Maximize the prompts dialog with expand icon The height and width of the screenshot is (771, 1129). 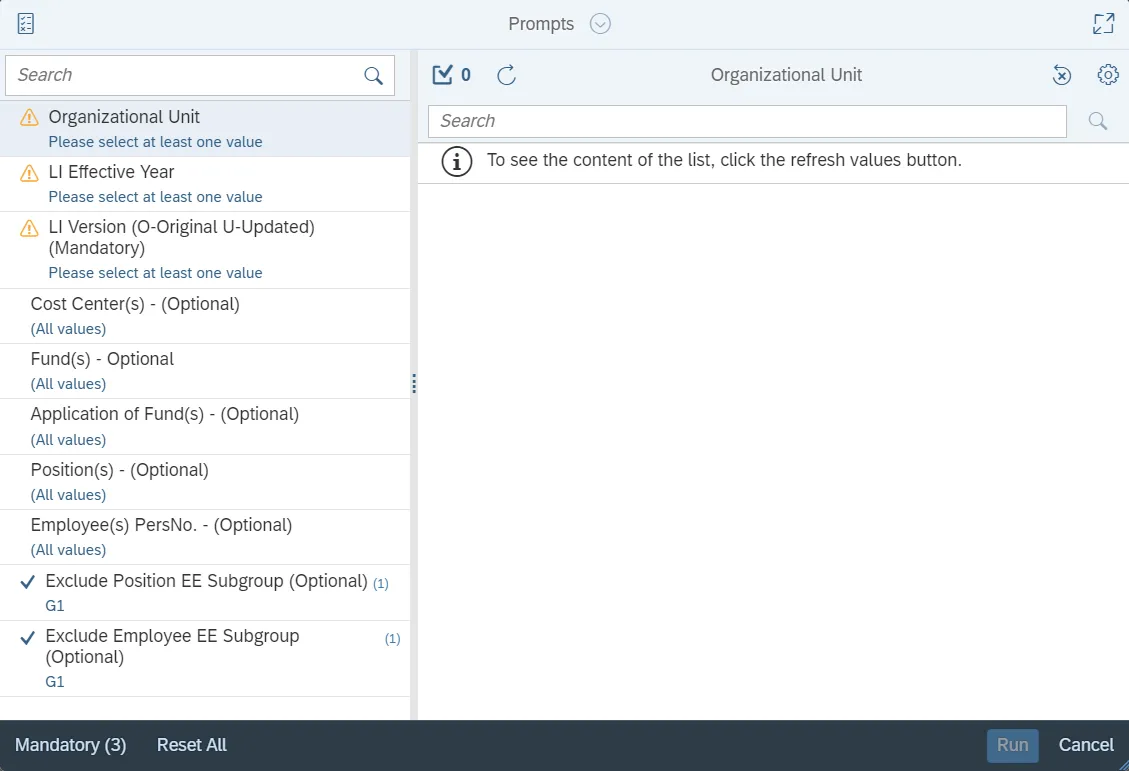pyautogui.click(x=1103, y=24)
